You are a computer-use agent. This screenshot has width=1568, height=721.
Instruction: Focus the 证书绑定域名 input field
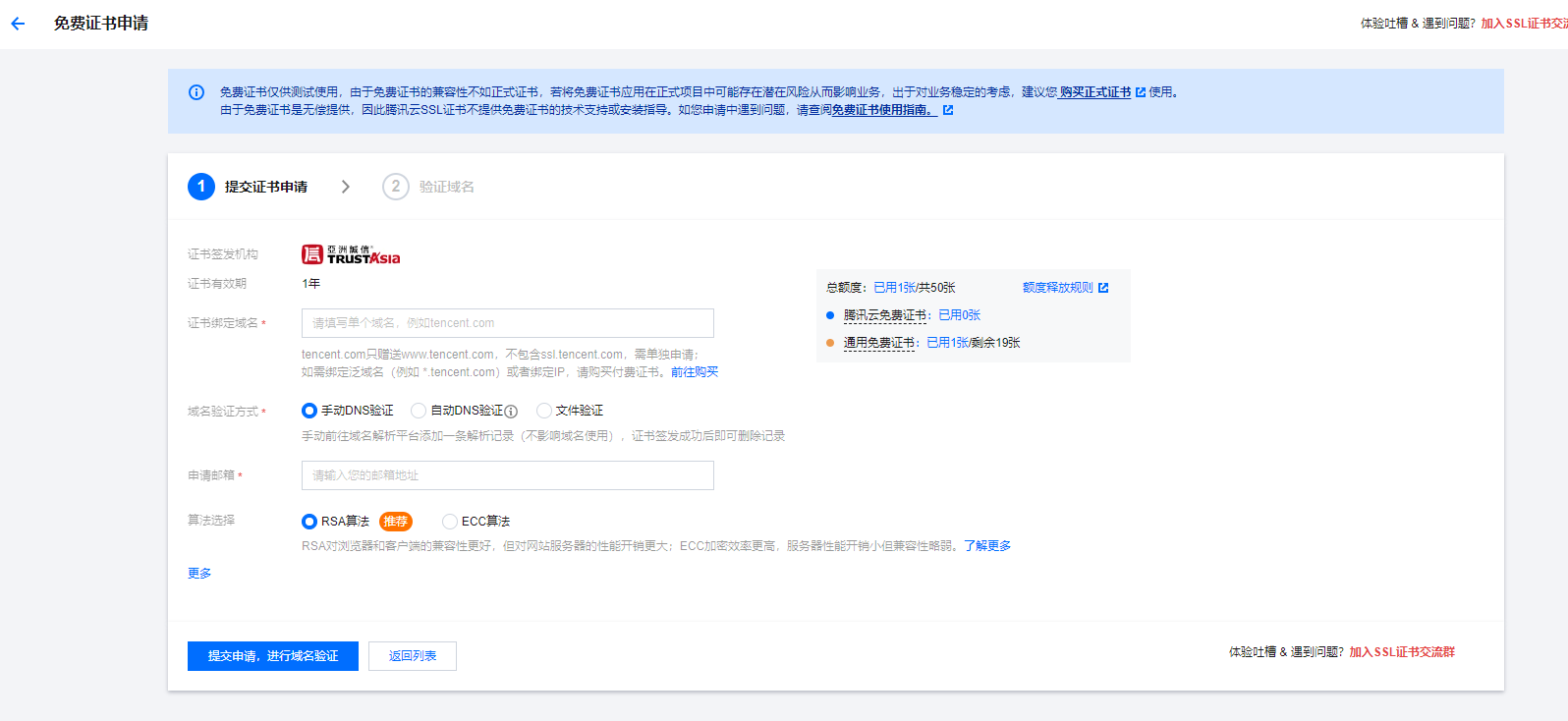[507, 323]
